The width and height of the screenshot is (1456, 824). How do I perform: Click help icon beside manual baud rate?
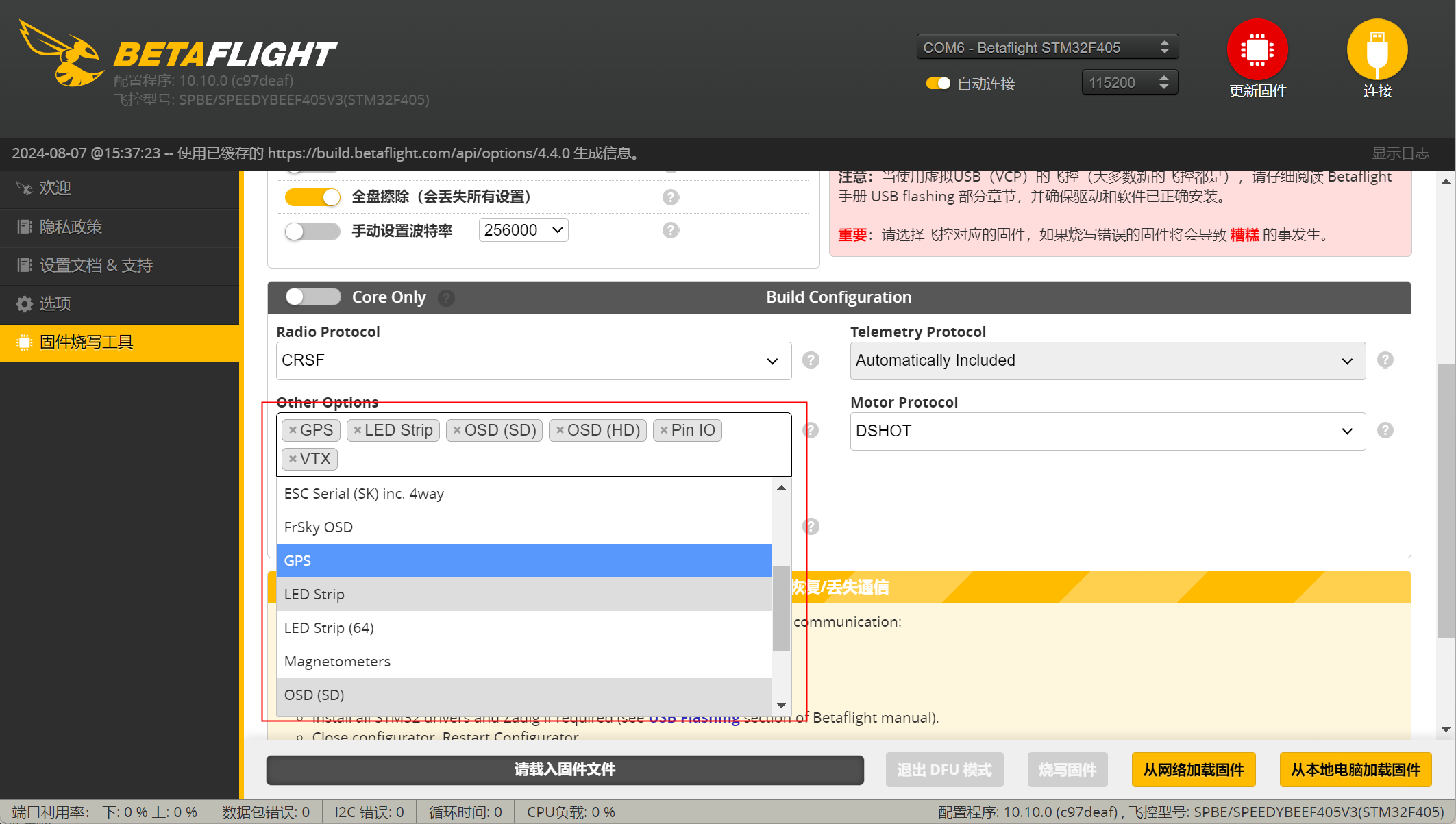[x=671, y=230]
